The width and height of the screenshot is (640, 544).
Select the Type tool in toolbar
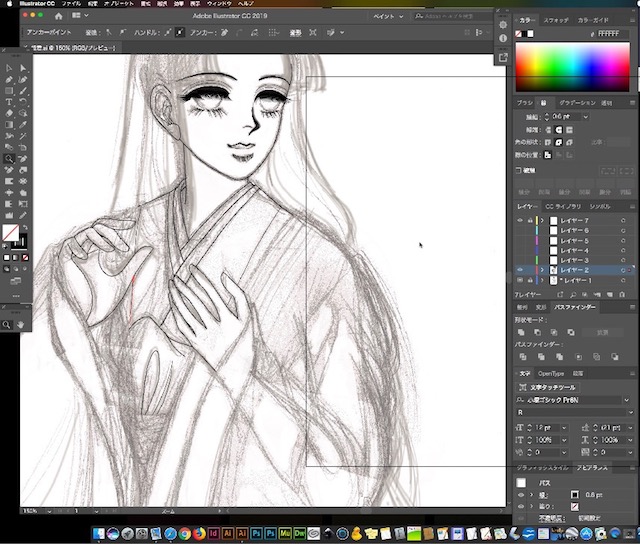click(9, 102)
